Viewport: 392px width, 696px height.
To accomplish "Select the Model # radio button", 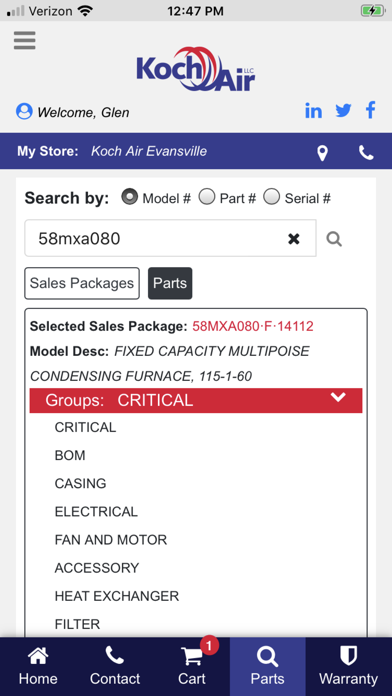I will pyautogui.click(x=130, y=197).
